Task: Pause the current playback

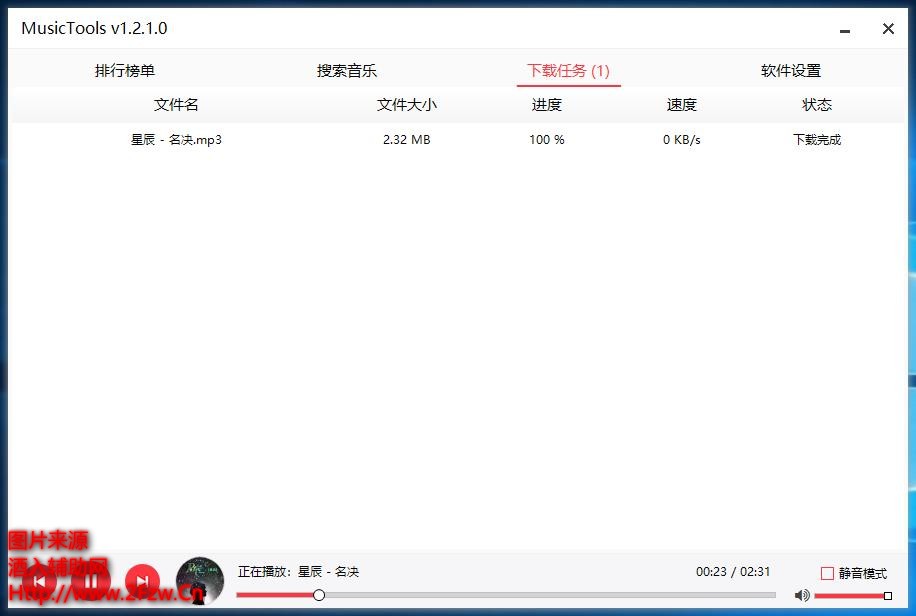Action: click(91, 582)
